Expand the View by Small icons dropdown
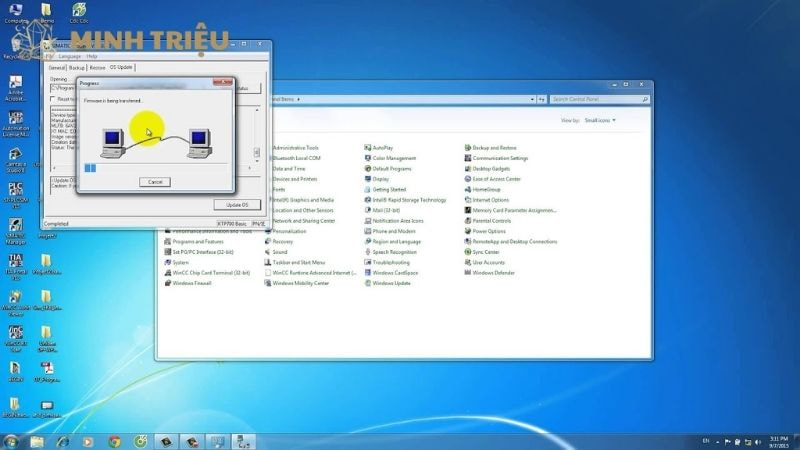Screen dimensions: 800x450 601,120
